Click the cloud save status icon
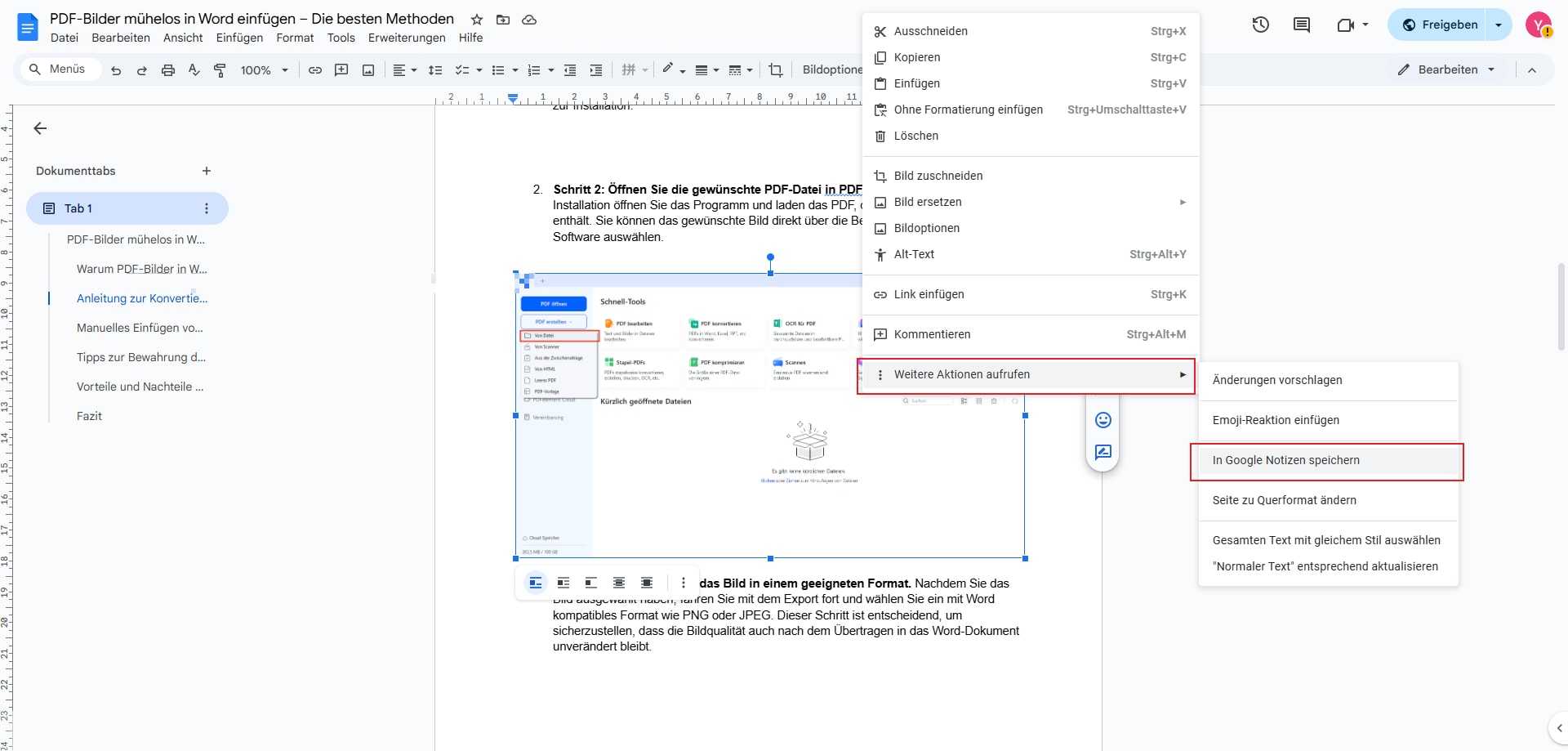1568x751 pixels. point(529,20)
